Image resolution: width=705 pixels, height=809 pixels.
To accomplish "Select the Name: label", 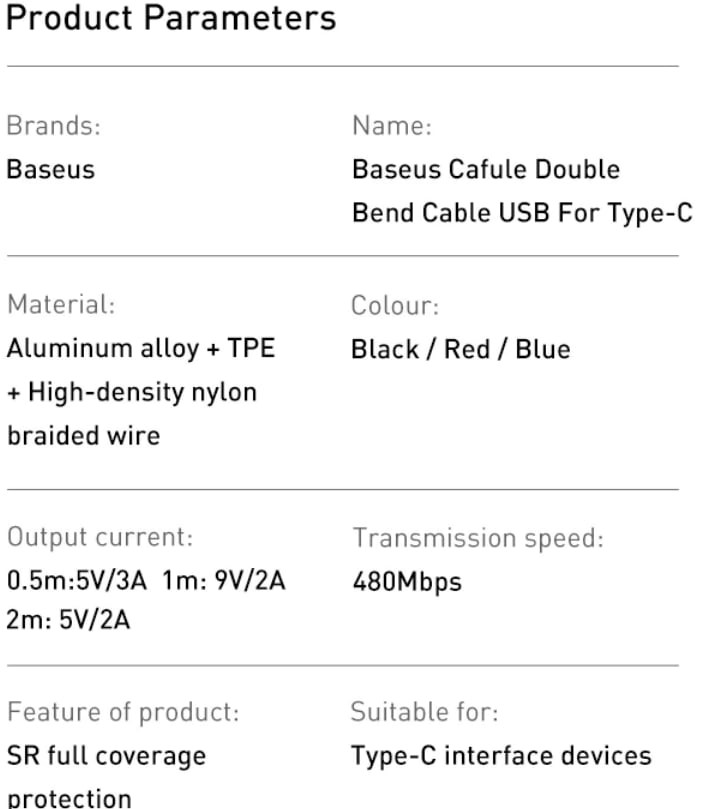I will [392, 125].
